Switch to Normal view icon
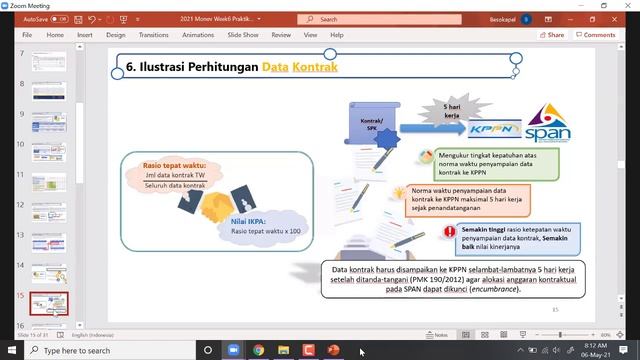This screenshot has width=640, height=360. pyautogui.click(x=466, y=335)
